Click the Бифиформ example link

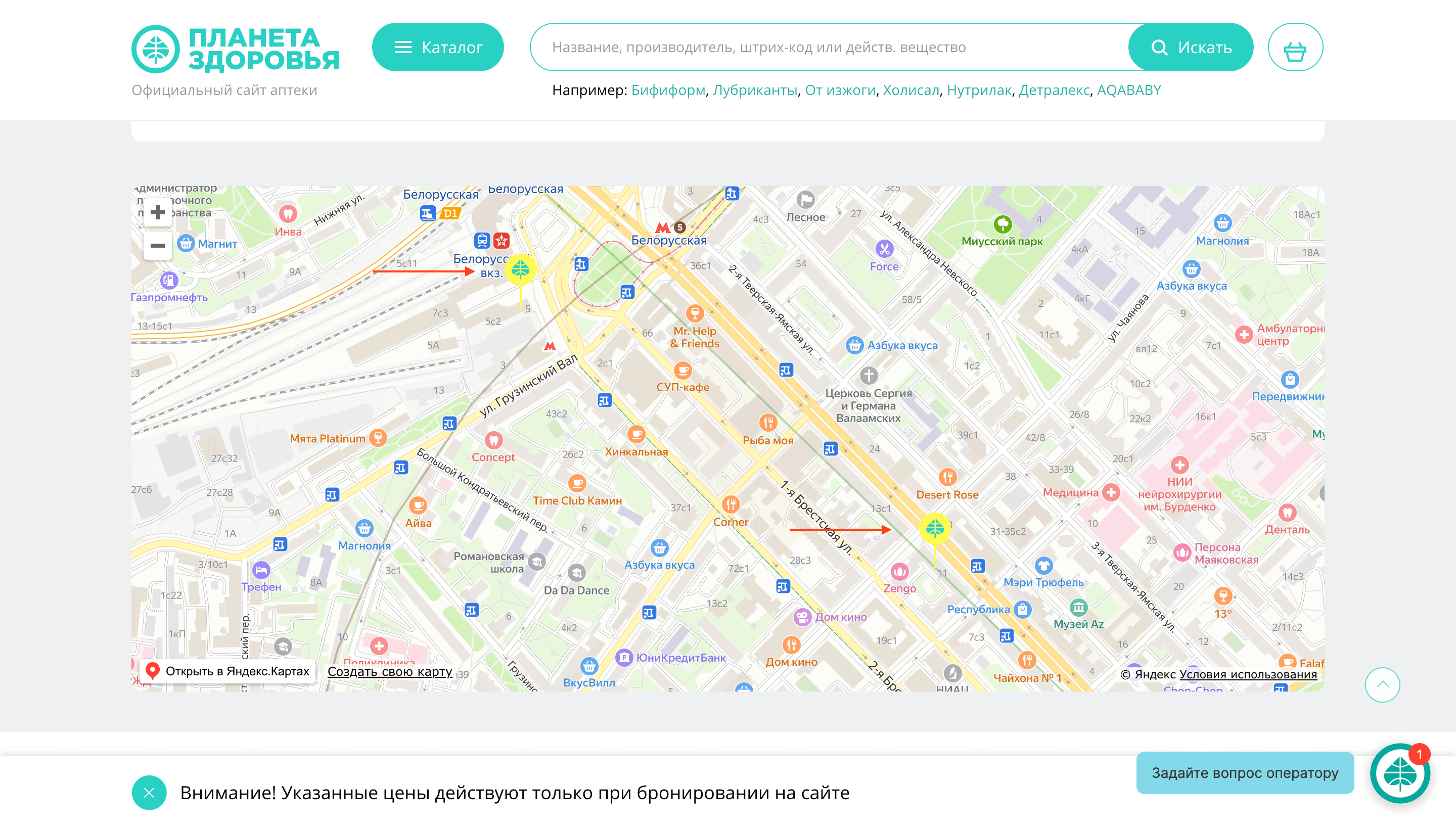(668, 90)
